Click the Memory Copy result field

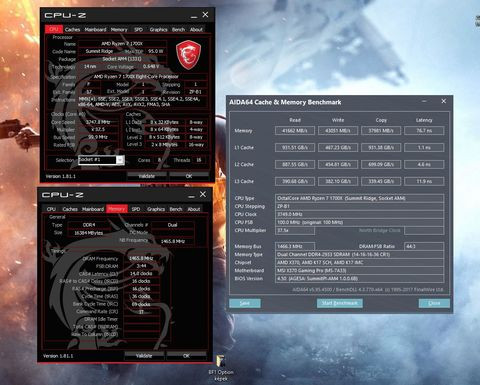pos(381,131)
